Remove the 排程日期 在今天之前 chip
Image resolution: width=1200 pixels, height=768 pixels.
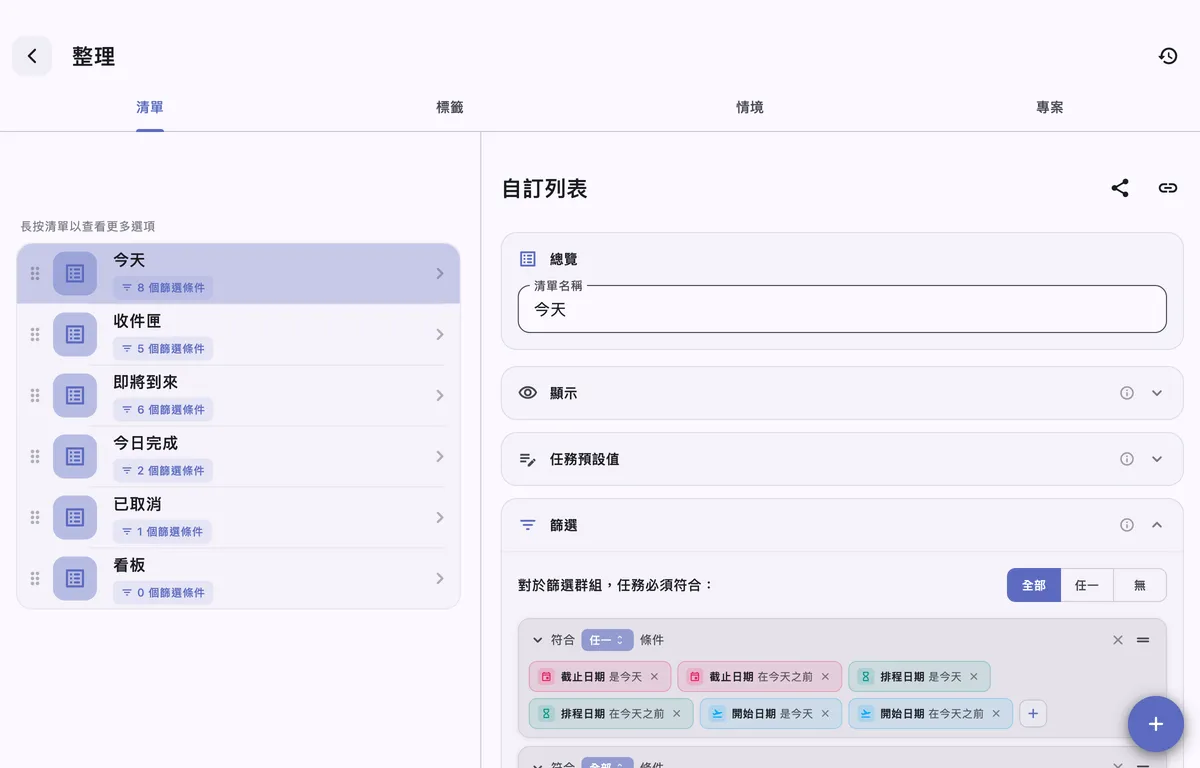point(676,713)
